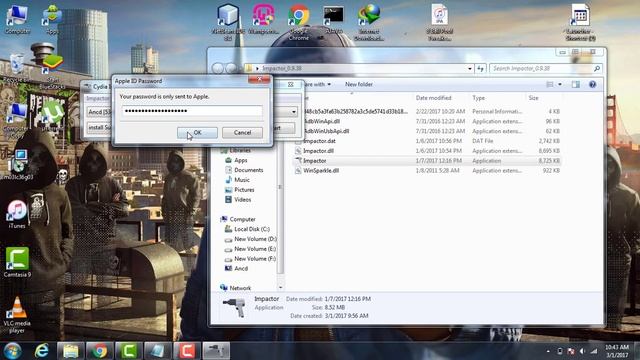The width and height of the screenshot is (640, 360).
Task: Select Network in the navigation pane
Action: click(240, 288)
